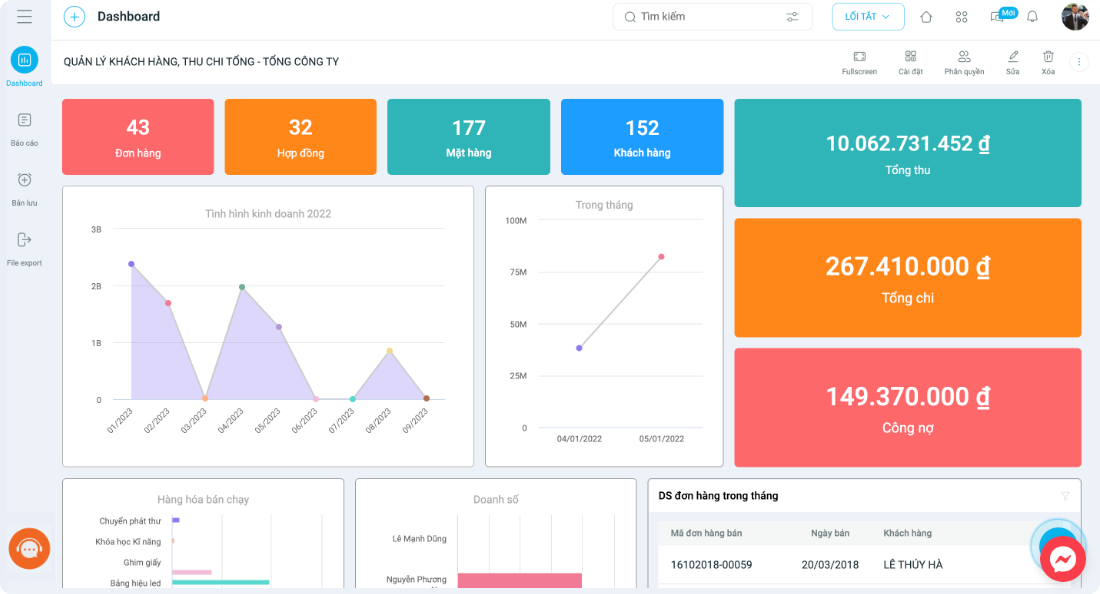Click the orange support headset icon
Image resolution: width=1100 pixels, height=594 pixels.
[x=29, y=548]
